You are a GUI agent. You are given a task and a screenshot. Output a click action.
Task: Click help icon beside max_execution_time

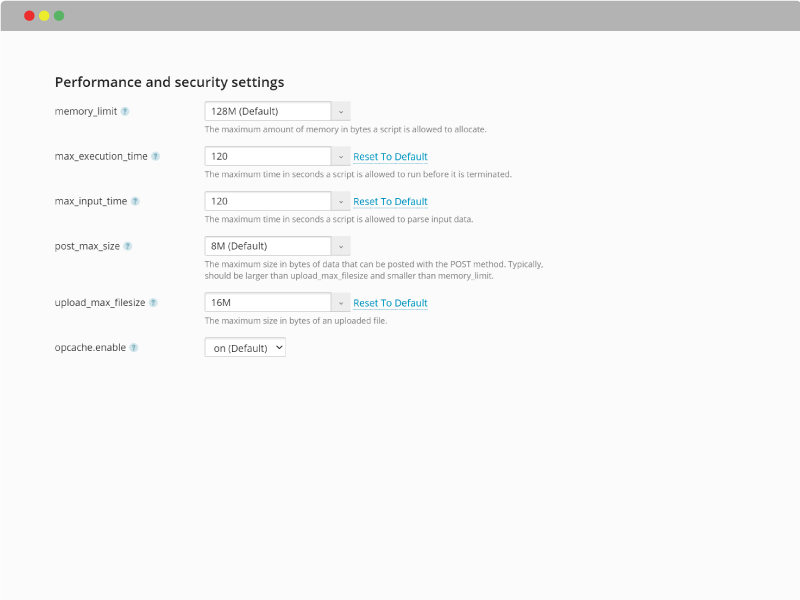pos(156,156)
